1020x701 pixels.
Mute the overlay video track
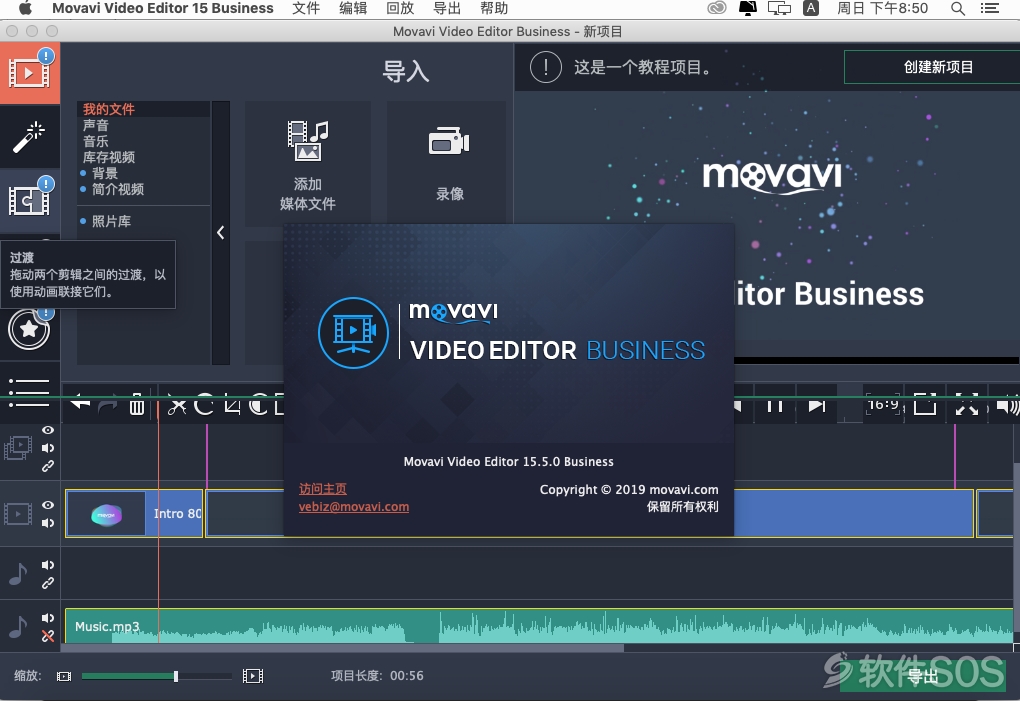click(x=48, y=448)
